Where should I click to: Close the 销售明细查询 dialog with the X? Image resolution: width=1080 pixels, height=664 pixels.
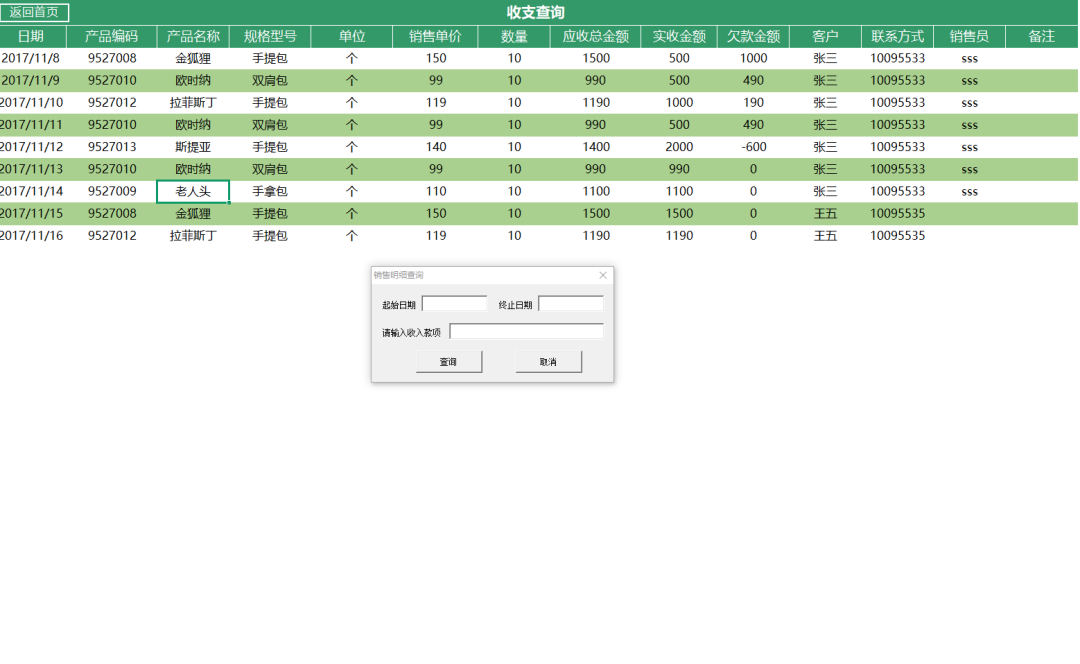click(603, 275)
